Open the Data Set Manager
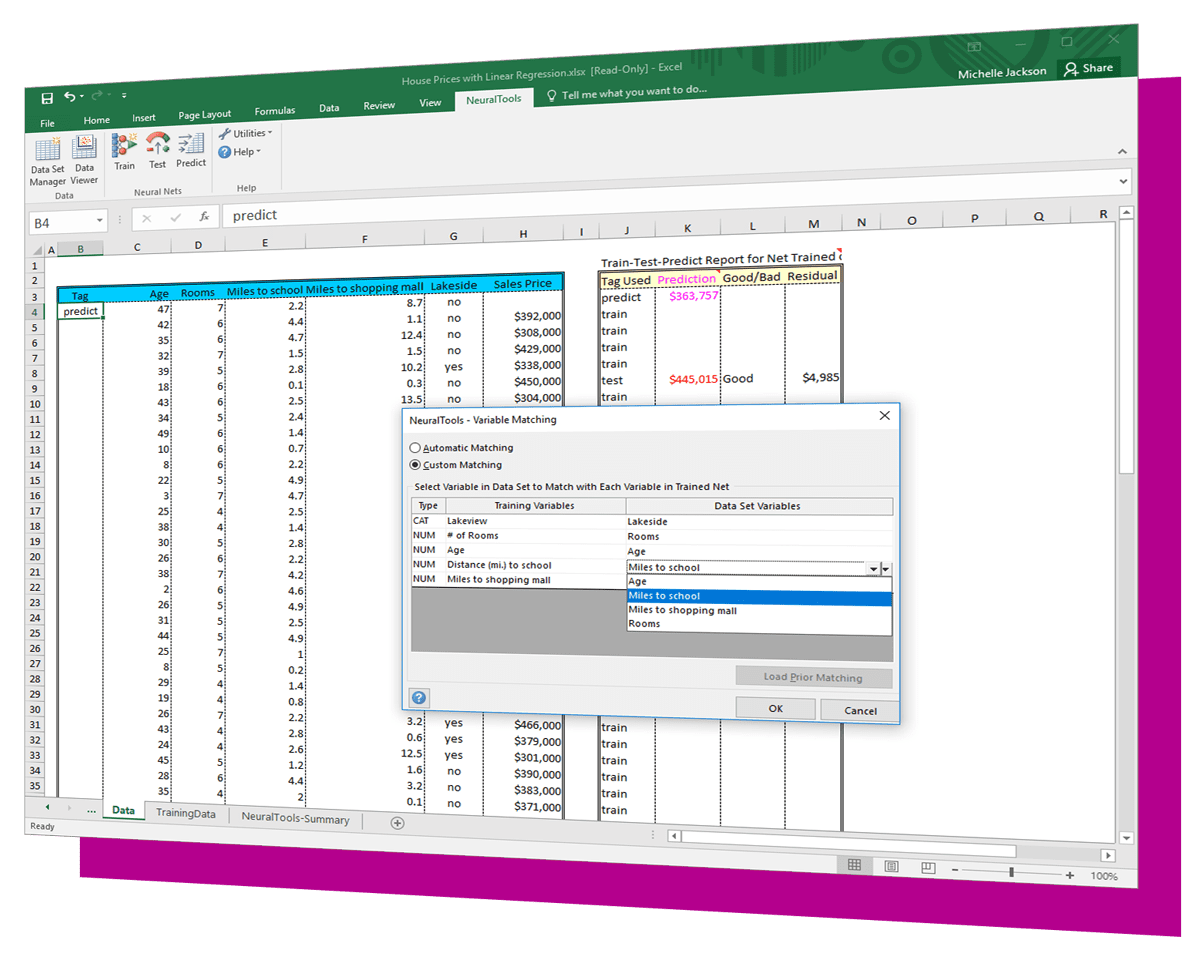1200x972 pixels. (47, 160)
